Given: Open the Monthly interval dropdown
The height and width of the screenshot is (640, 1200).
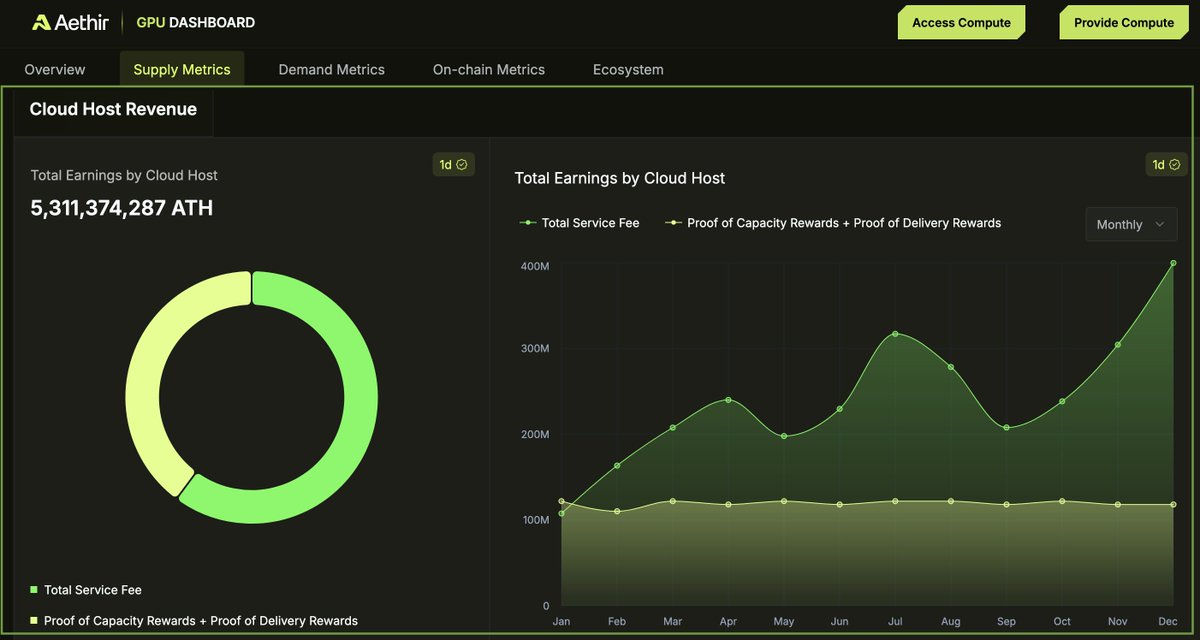Looking at the screenshot, I should pyautogui.click(x=1131, y=224).
